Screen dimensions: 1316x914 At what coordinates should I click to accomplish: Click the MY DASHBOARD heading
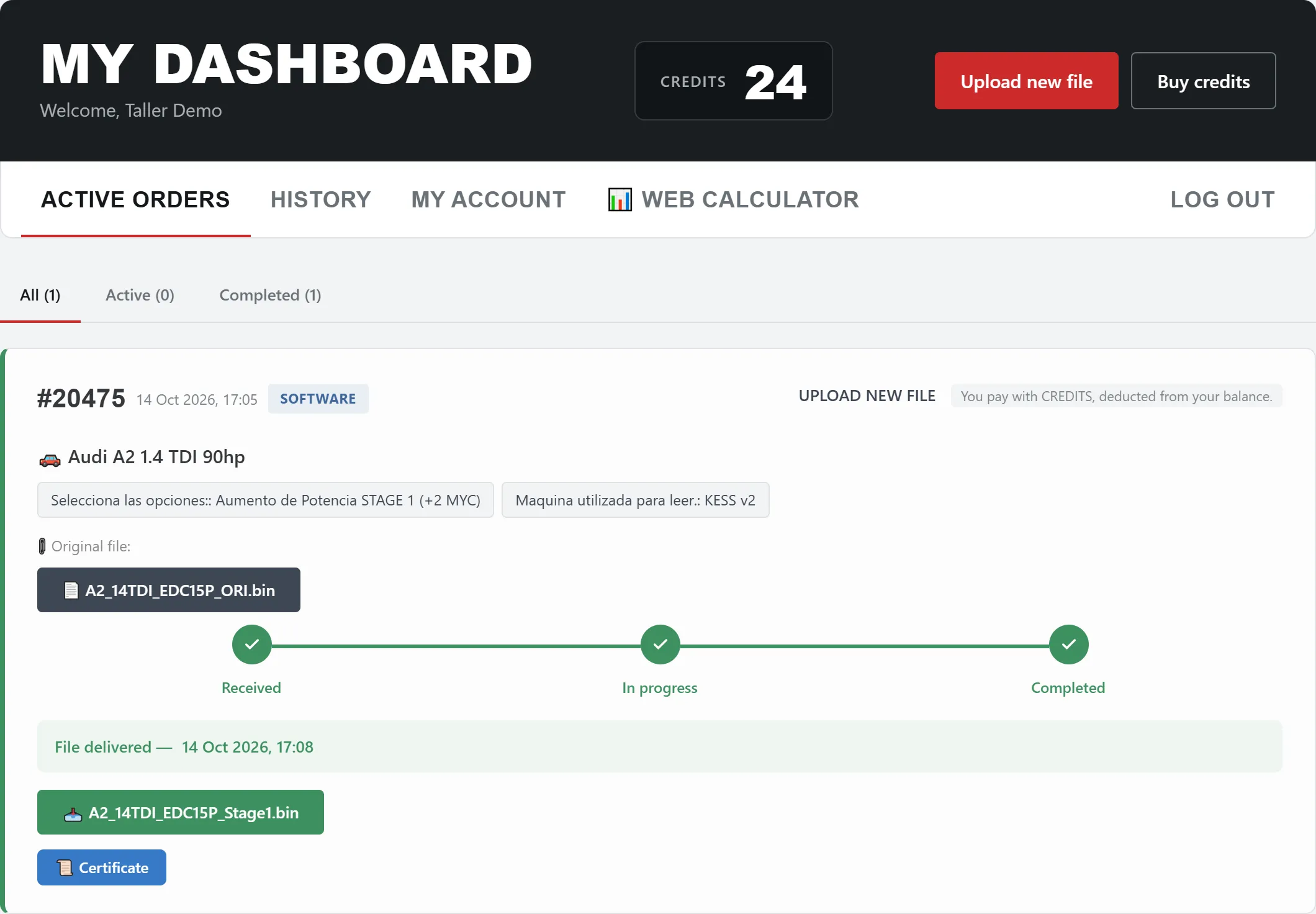286,65
